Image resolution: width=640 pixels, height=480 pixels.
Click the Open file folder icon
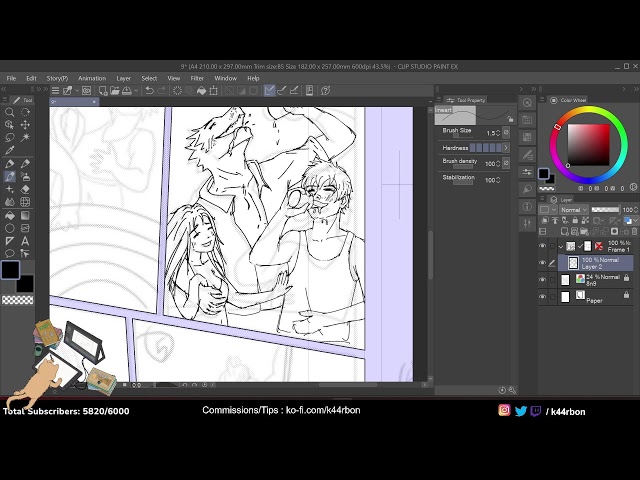point(115,91)
